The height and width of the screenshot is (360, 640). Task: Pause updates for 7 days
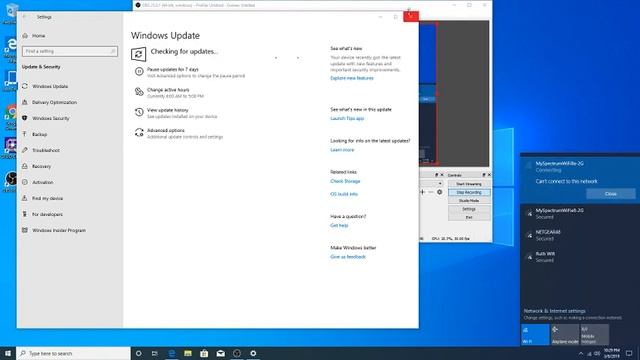[x=173, y=69]
